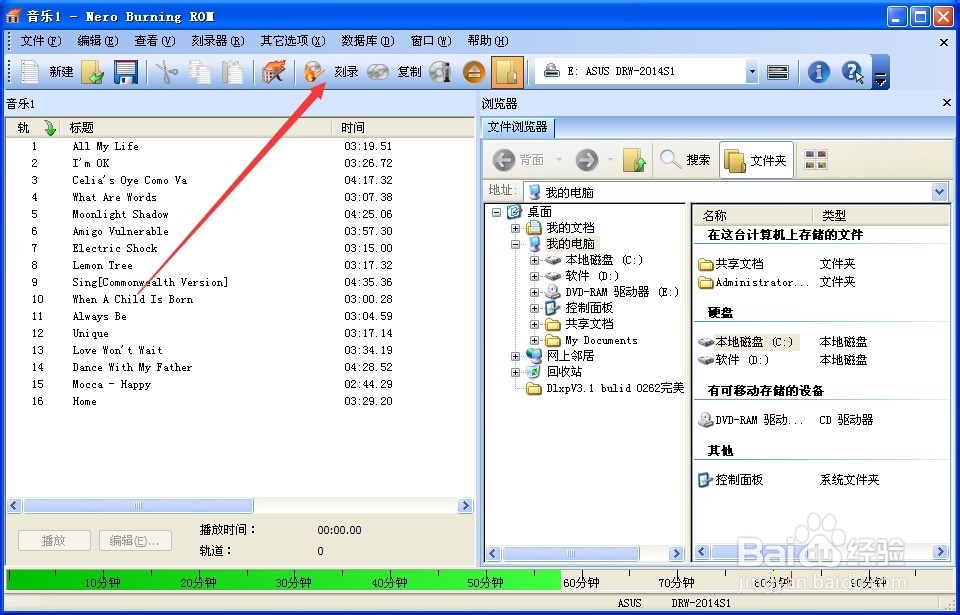Expand the 网上邻居 tree node

pyautogui.click(x=516, y=356)
